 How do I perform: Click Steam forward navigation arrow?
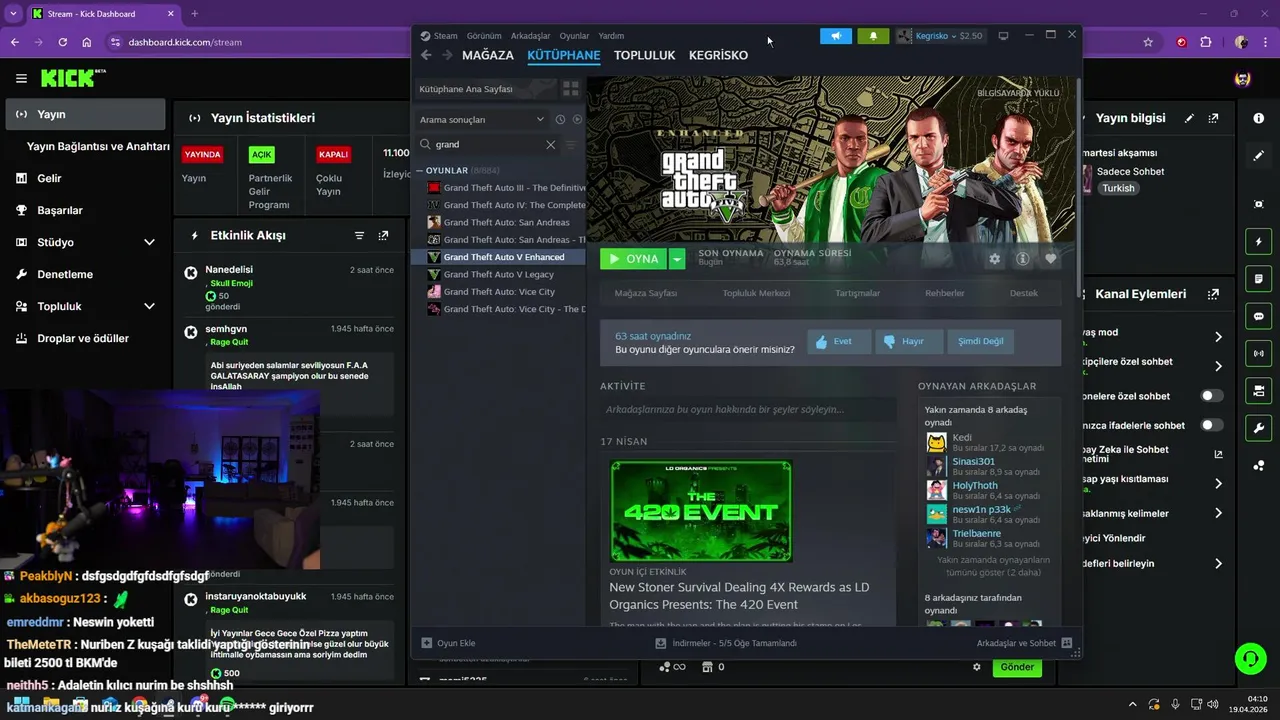point(447,55)
